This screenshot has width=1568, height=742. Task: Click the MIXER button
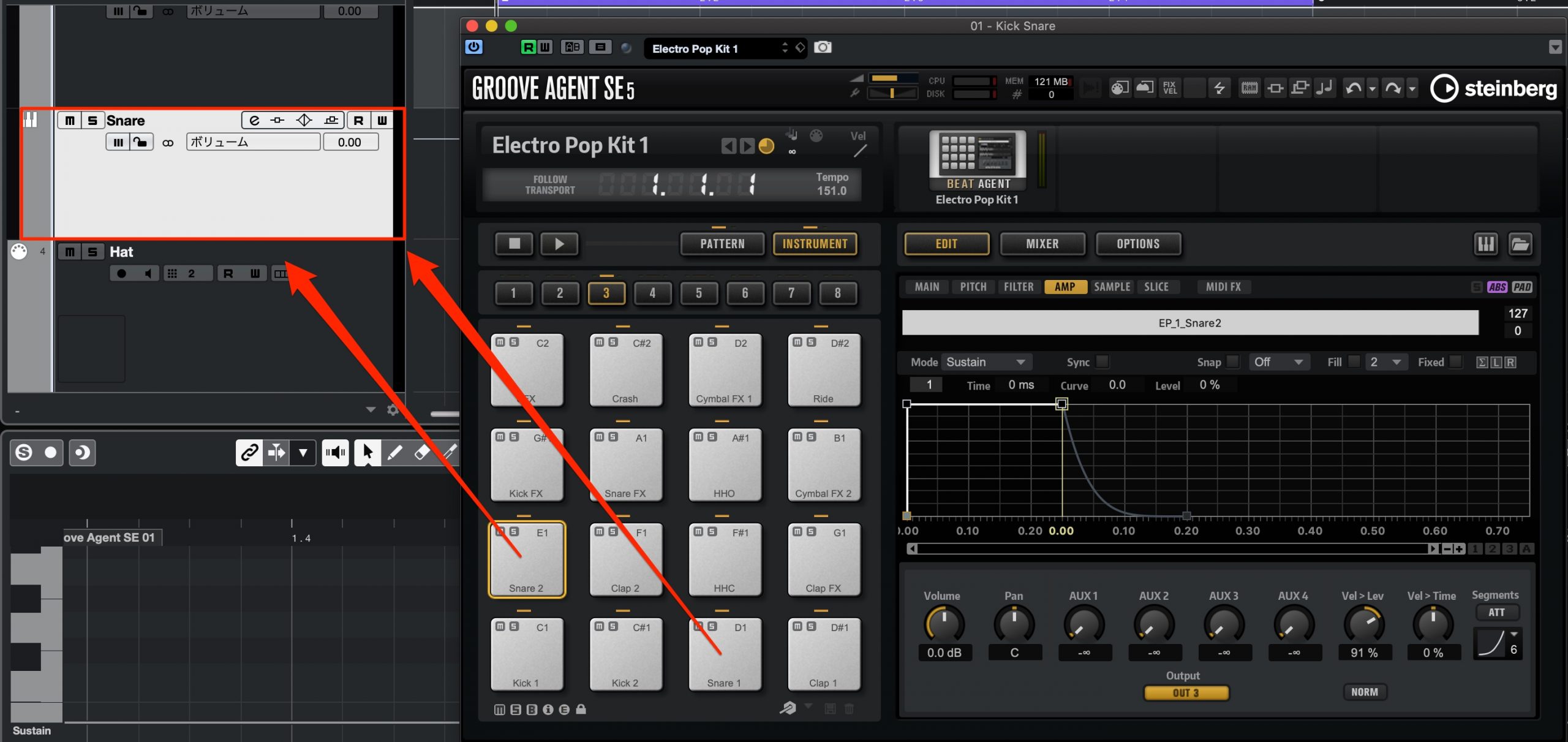tap(1042, 244)
